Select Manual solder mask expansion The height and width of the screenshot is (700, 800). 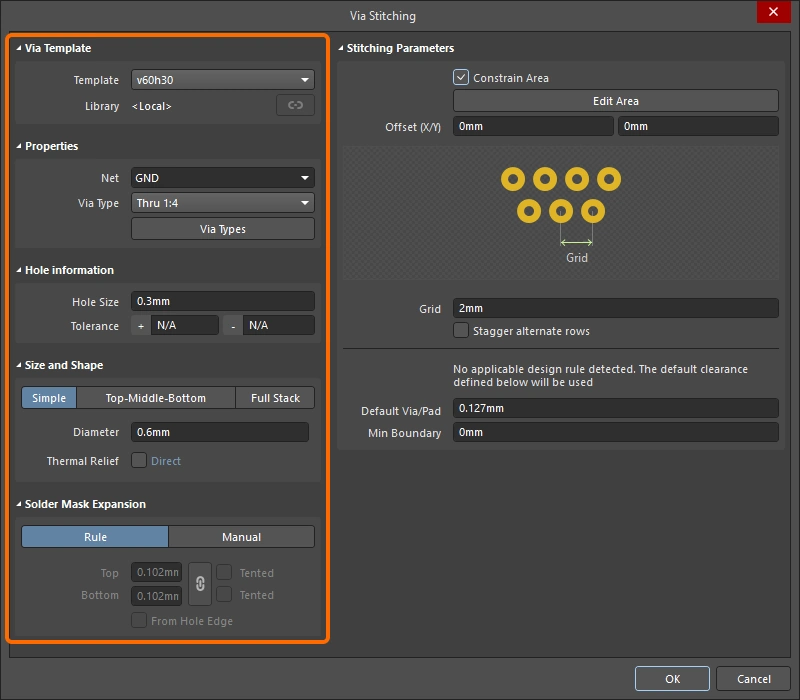[241, 537]
